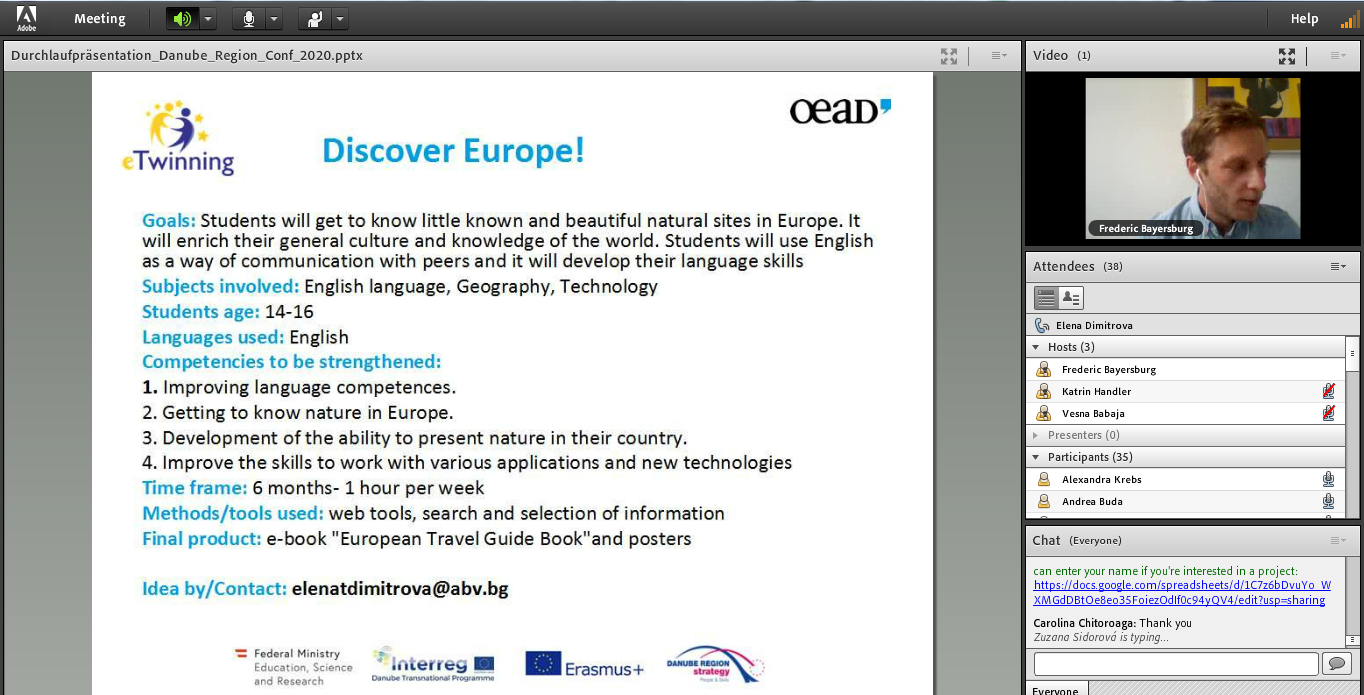
Task: Maximize the Video pod
Action: [x=1287, y=56]
